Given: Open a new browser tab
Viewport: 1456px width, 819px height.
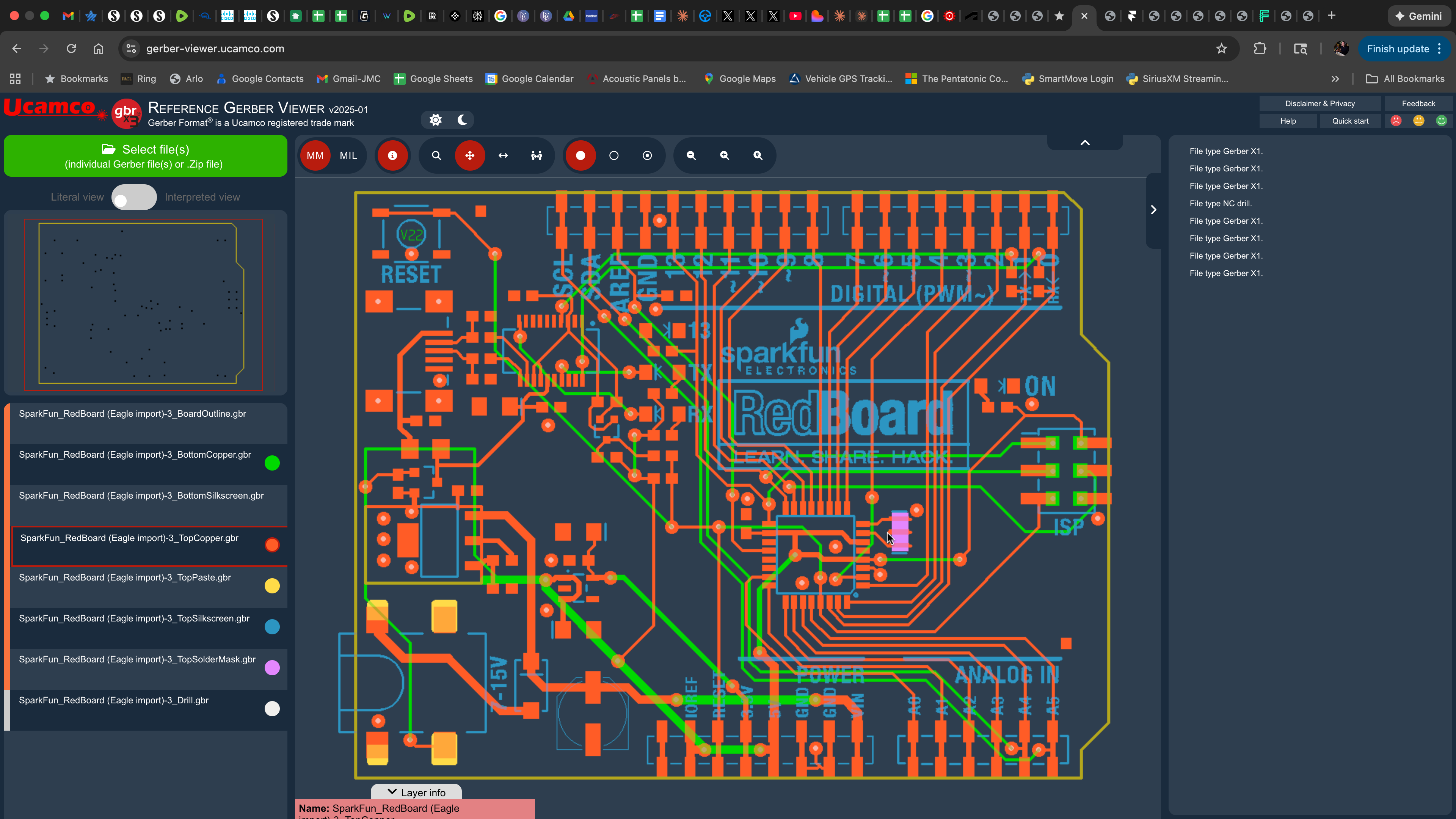Looking at the screenshot, I should [x=1332, y=16].
